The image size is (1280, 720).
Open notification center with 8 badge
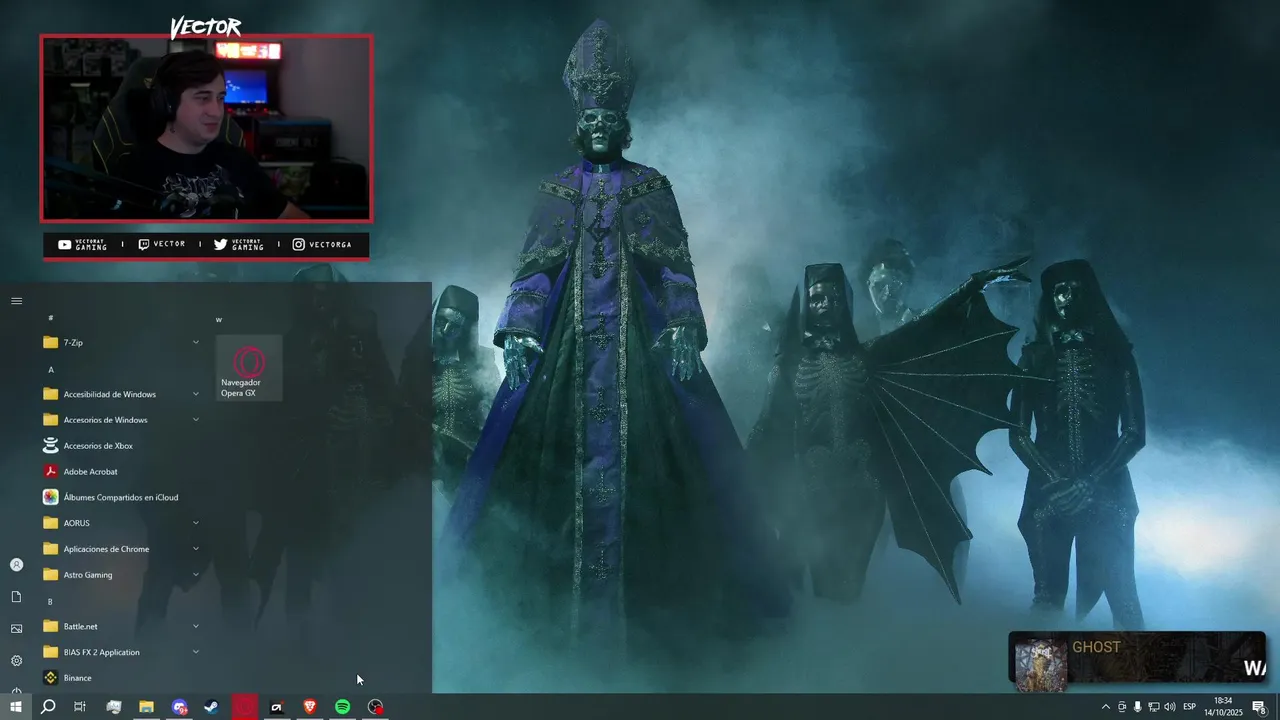[x=1260, y=707]
